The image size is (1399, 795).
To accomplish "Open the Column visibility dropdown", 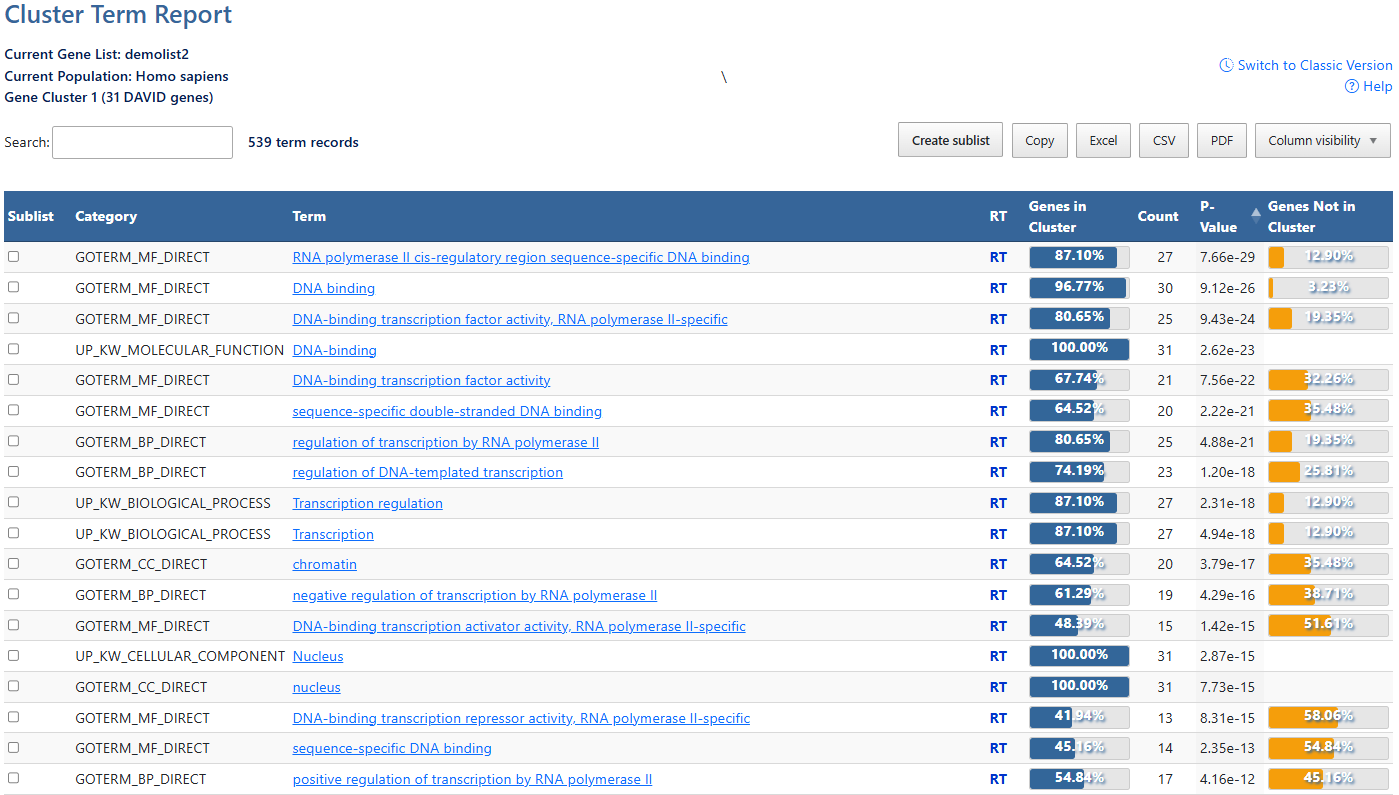I will point(1322,140).
